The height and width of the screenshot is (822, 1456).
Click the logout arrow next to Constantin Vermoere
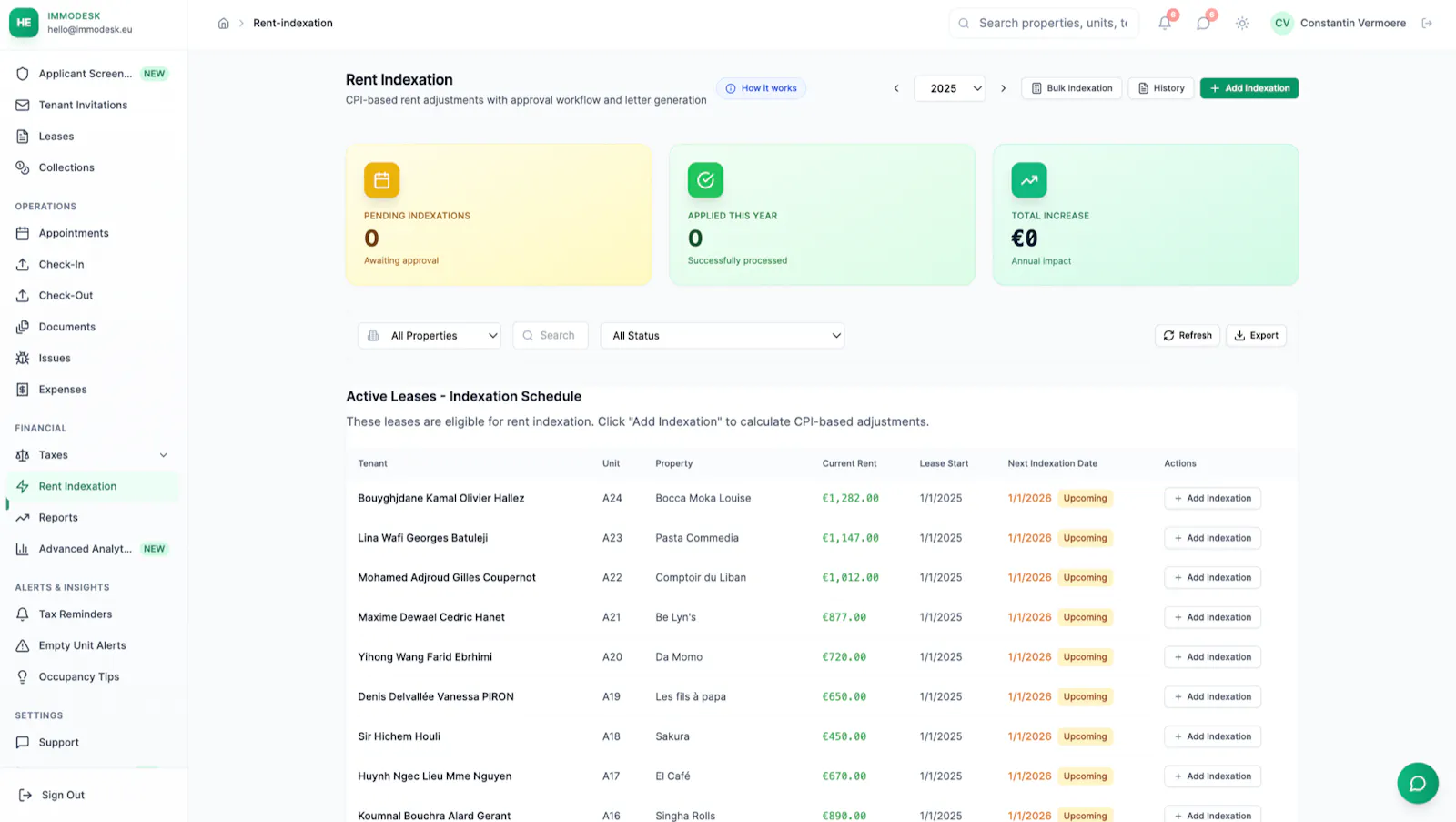(1427, 24)
